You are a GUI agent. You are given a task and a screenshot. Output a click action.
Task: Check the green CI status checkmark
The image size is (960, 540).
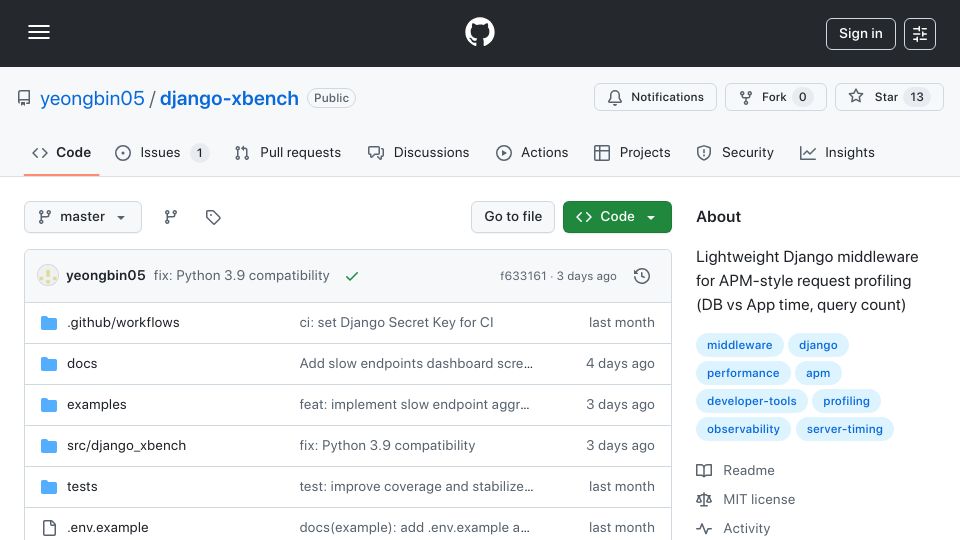351,276
